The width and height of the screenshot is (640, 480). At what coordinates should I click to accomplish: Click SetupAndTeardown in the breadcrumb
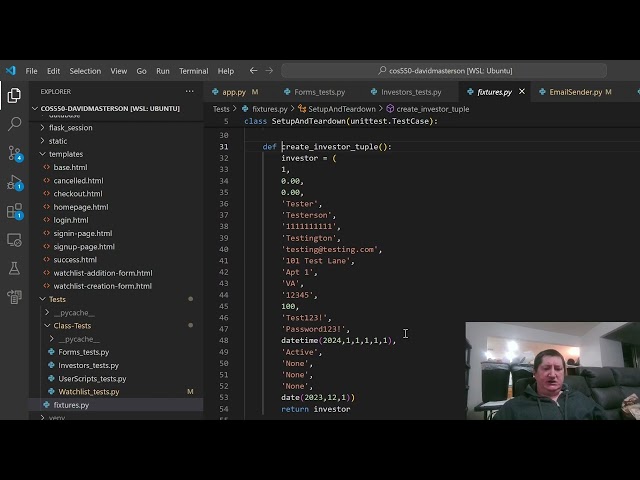(342, 109)
